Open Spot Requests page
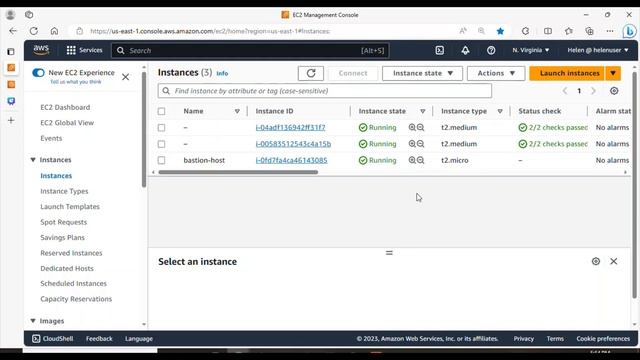This screenshot has width=640, height=360. [x=63, y=222]
